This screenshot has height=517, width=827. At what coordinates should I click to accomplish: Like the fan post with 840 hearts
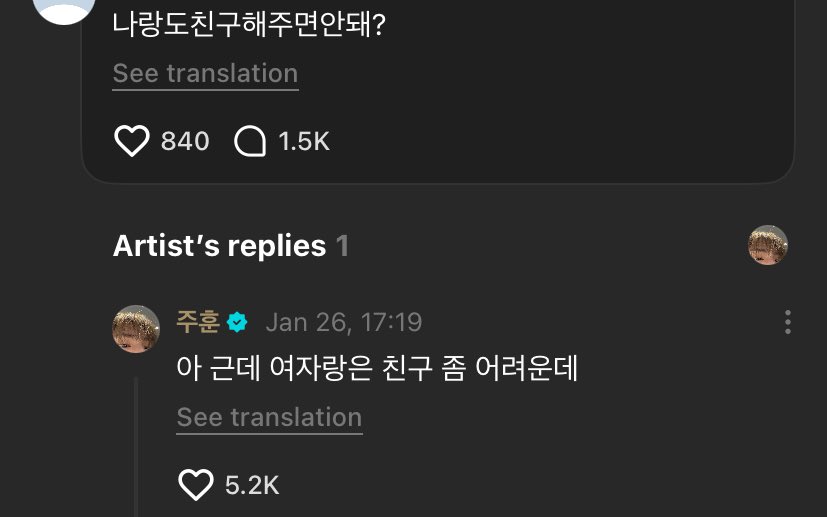pos(132,141)
